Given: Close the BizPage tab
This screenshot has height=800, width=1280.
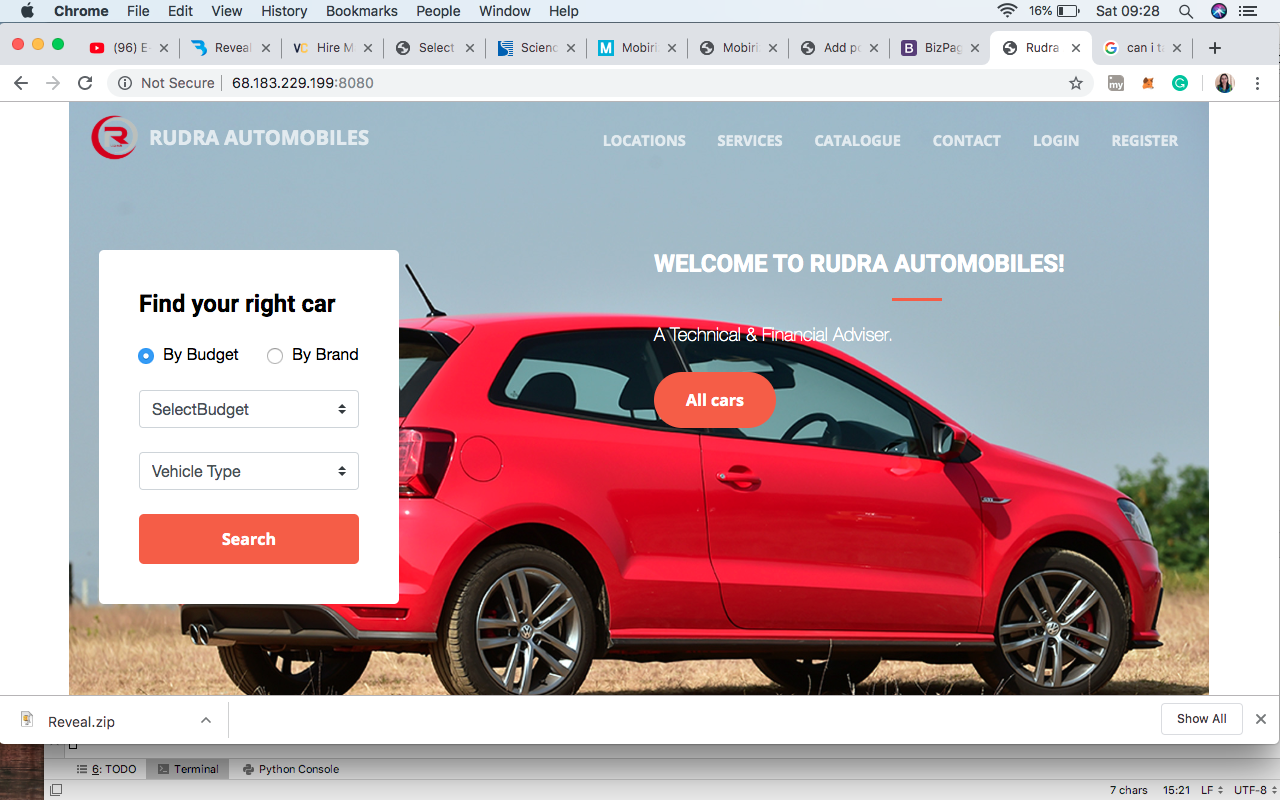Looking at the screenshot, I should tap(975, 48).
